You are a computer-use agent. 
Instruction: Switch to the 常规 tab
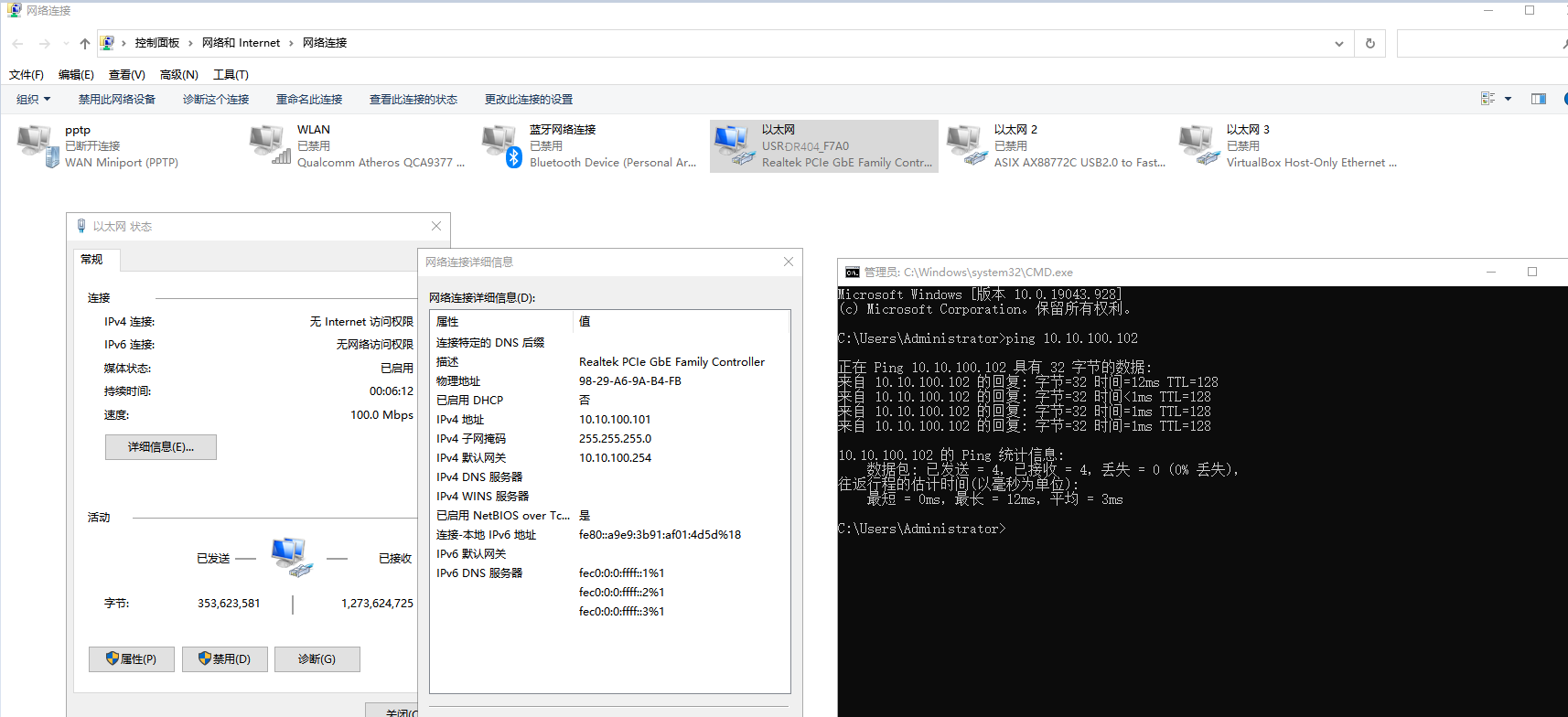tap(92, 260)
